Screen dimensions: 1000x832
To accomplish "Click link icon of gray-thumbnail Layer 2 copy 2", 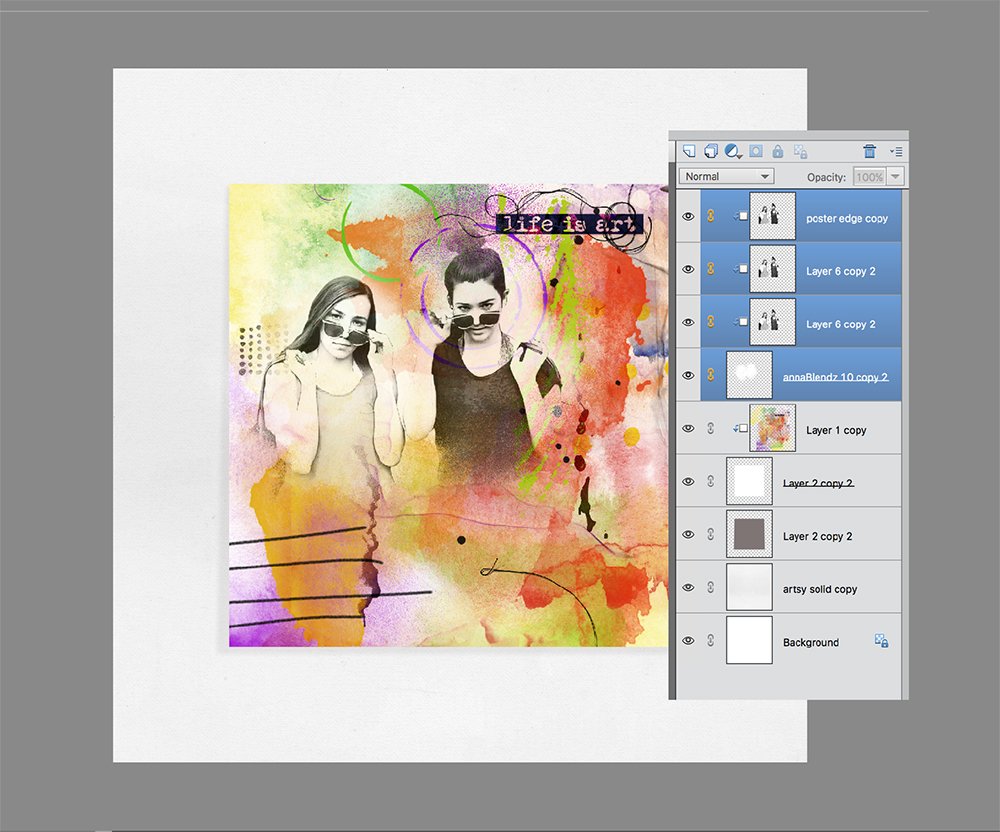I will [710, 534].
